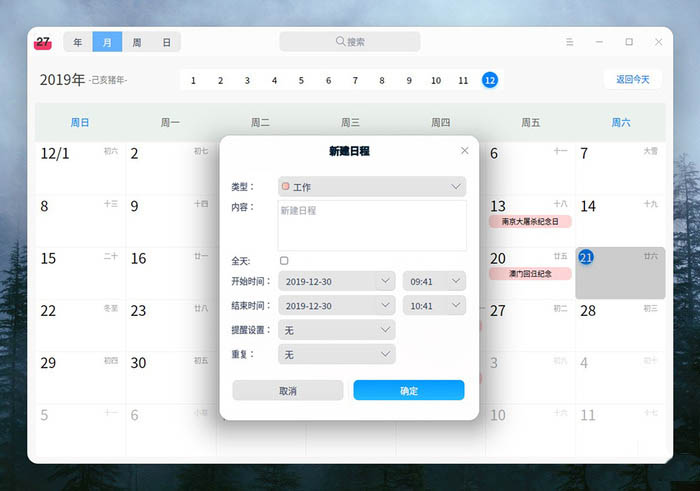
Task: Select month 6 in the month bar
Action: coord(328,80)
